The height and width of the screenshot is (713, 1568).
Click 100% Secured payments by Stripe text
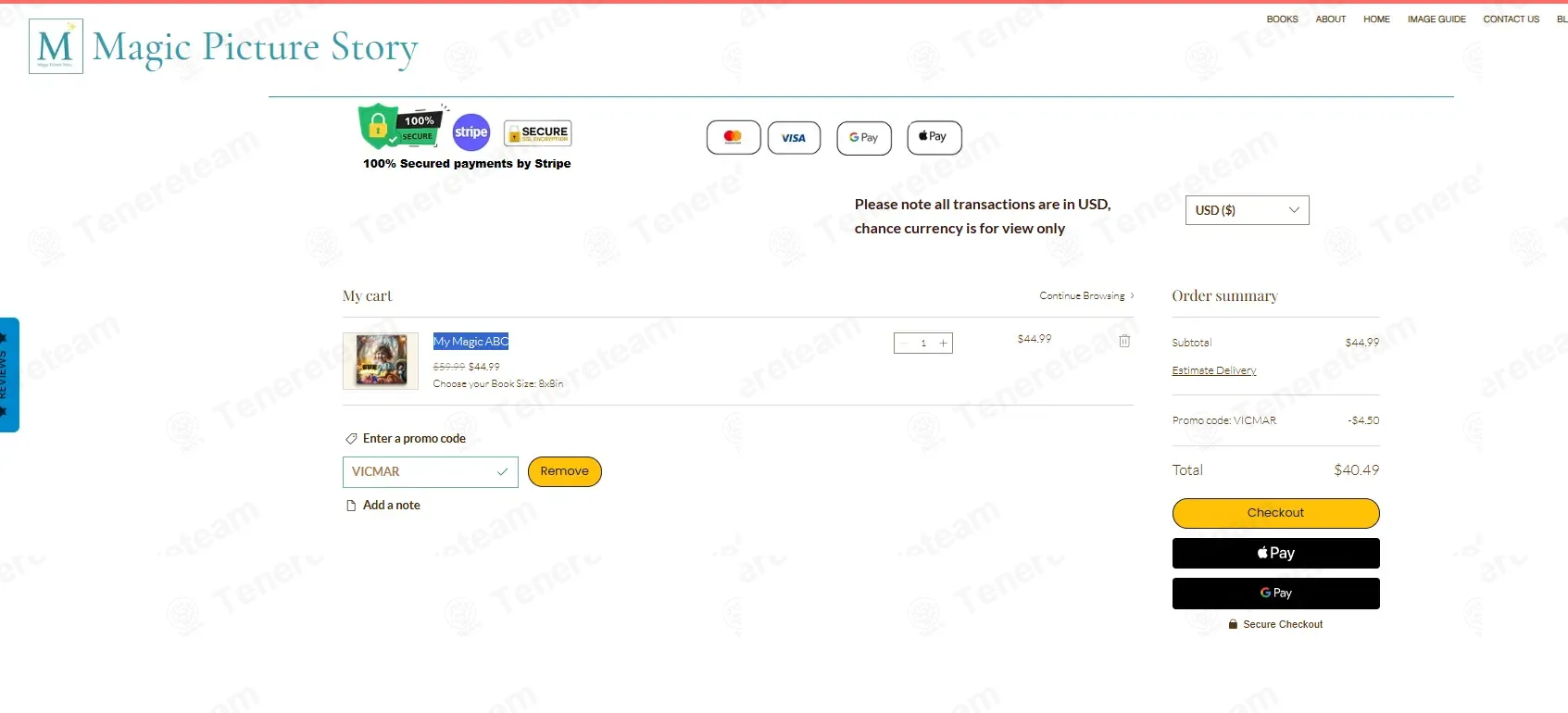467,164
